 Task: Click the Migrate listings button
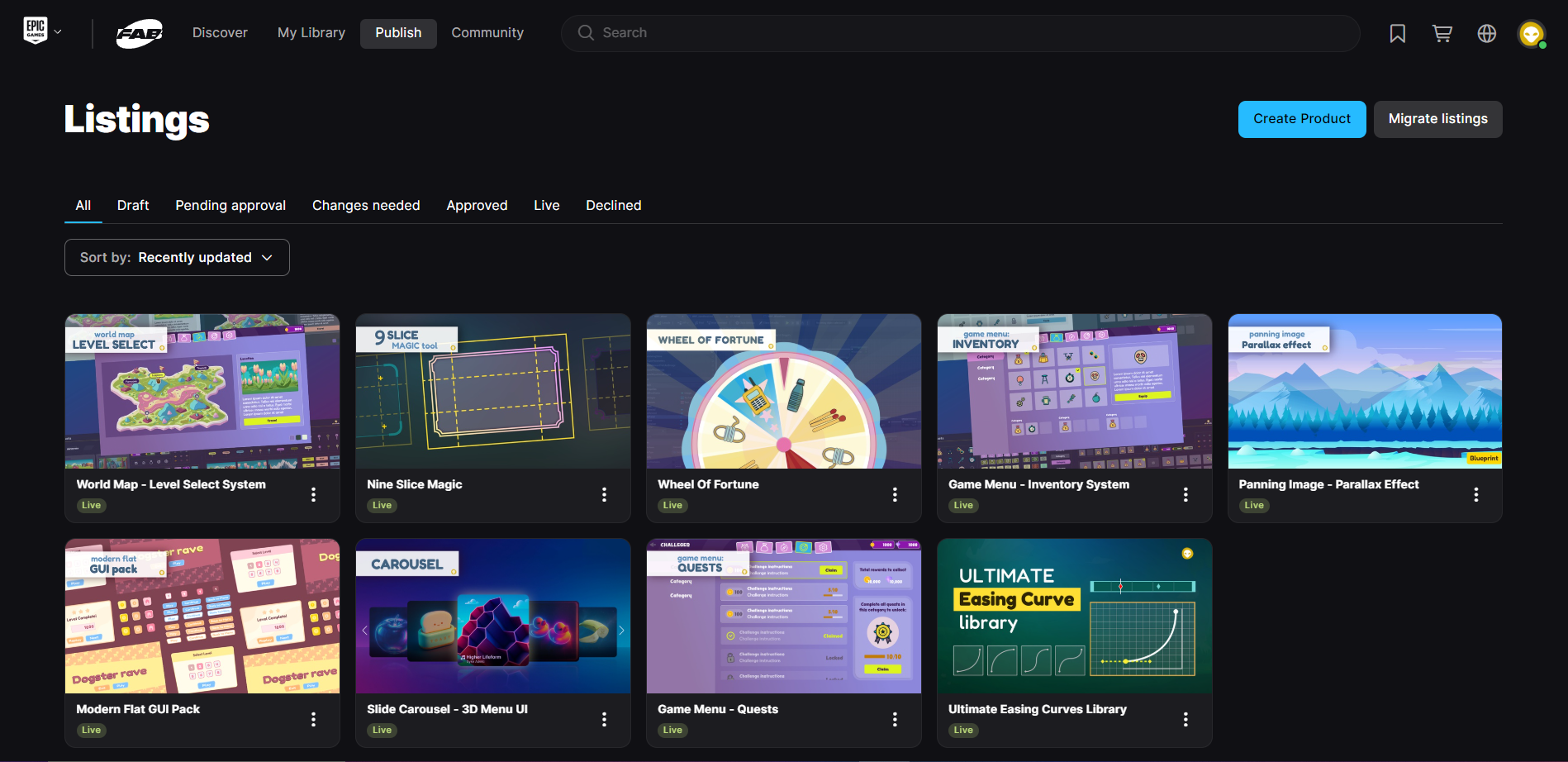tap(1437, 119)
